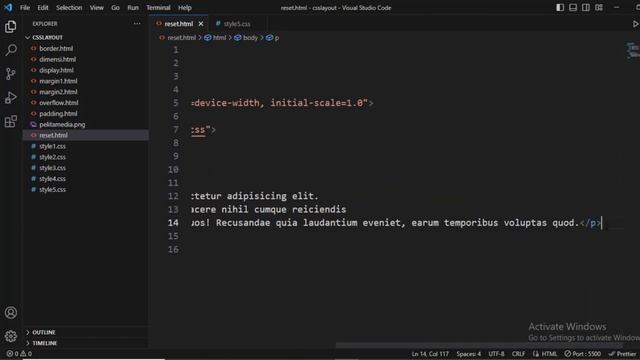Click the minimap at editor right edge
The width and height of the screenshot is (640, 360).
pos(633,51)
